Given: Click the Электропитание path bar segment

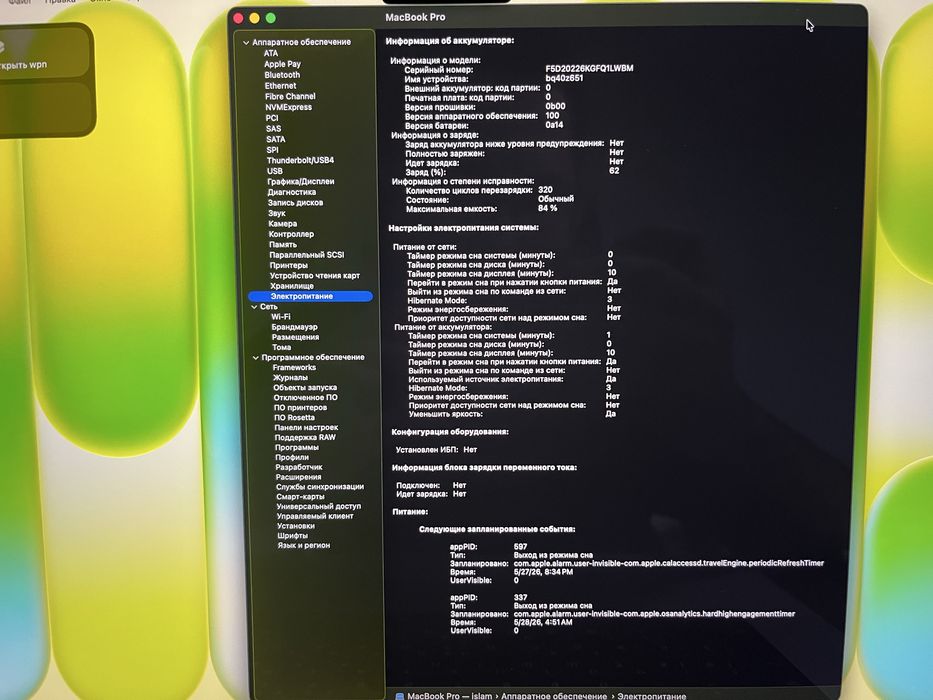Looking at the screenshot, I should coord(652,696).
